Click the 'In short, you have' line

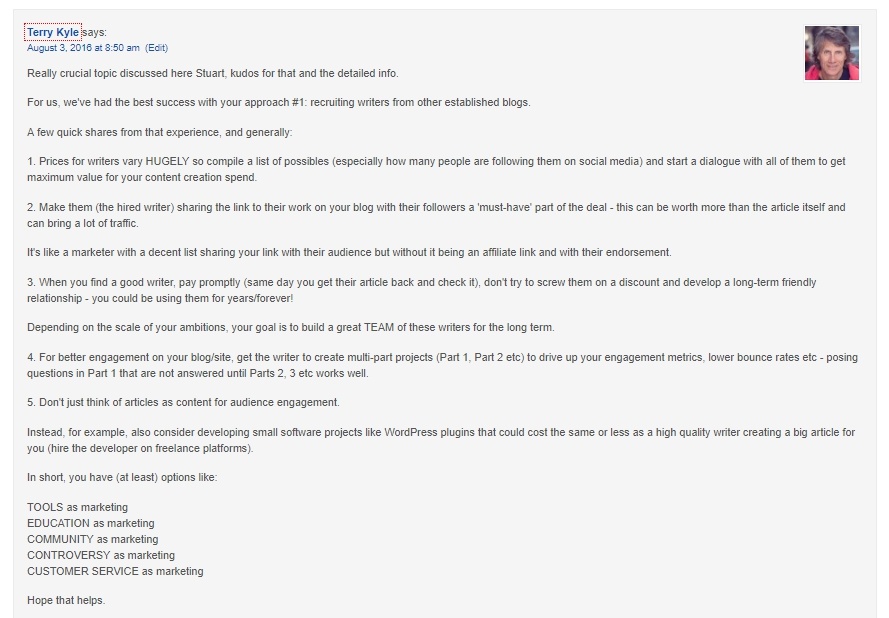(122, 477)
